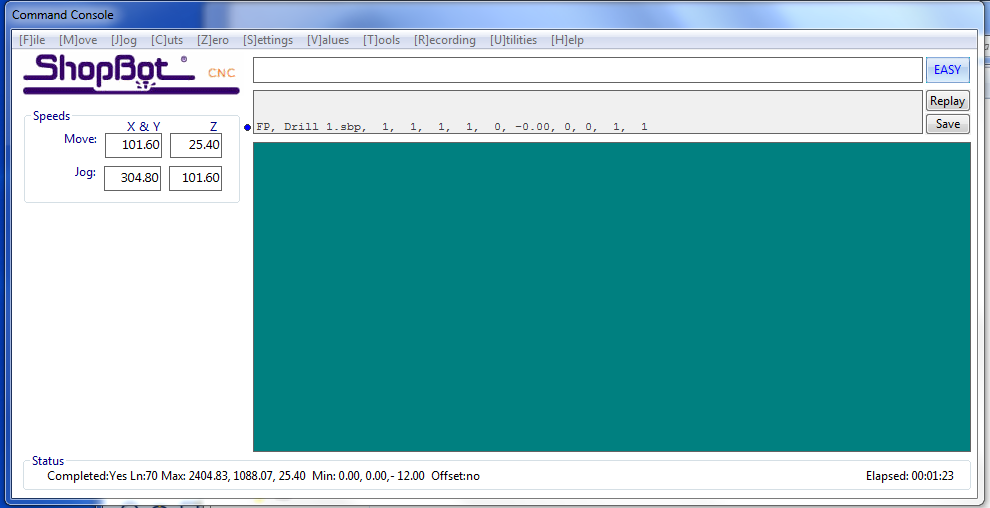The height and width of the screenshot is (508, 990).
Task: Click the Offset:no status entry
Action: (x=455, y=476)
